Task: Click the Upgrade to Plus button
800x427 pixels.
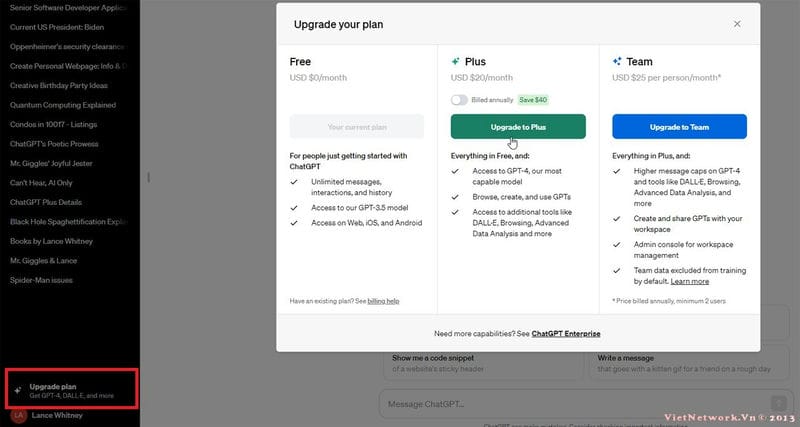Action: [518, 127]
